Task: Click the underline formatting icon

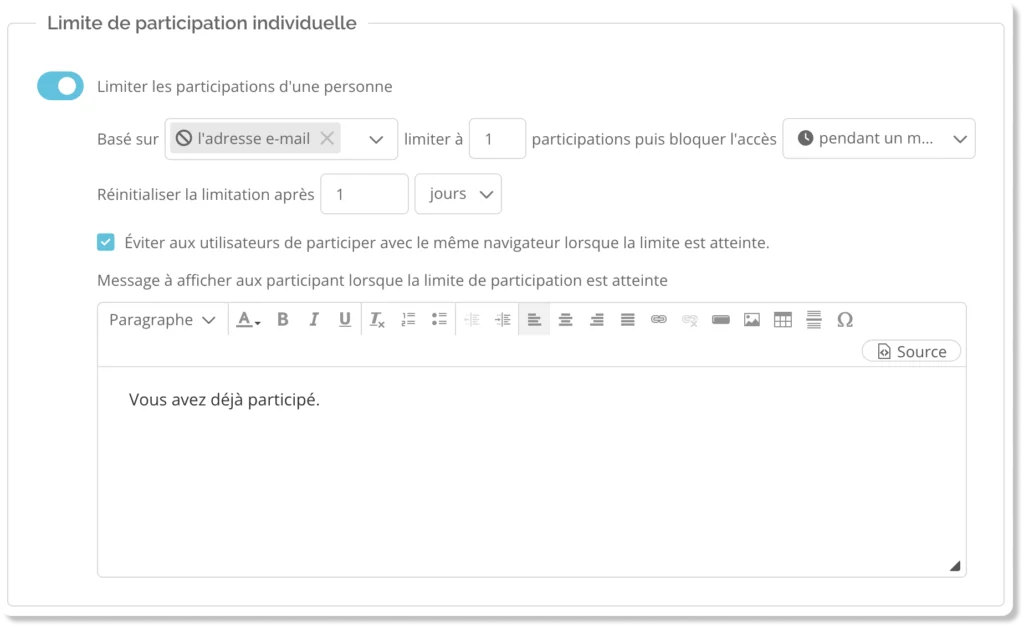Action: pyautogui.click(x=345, y=320)
